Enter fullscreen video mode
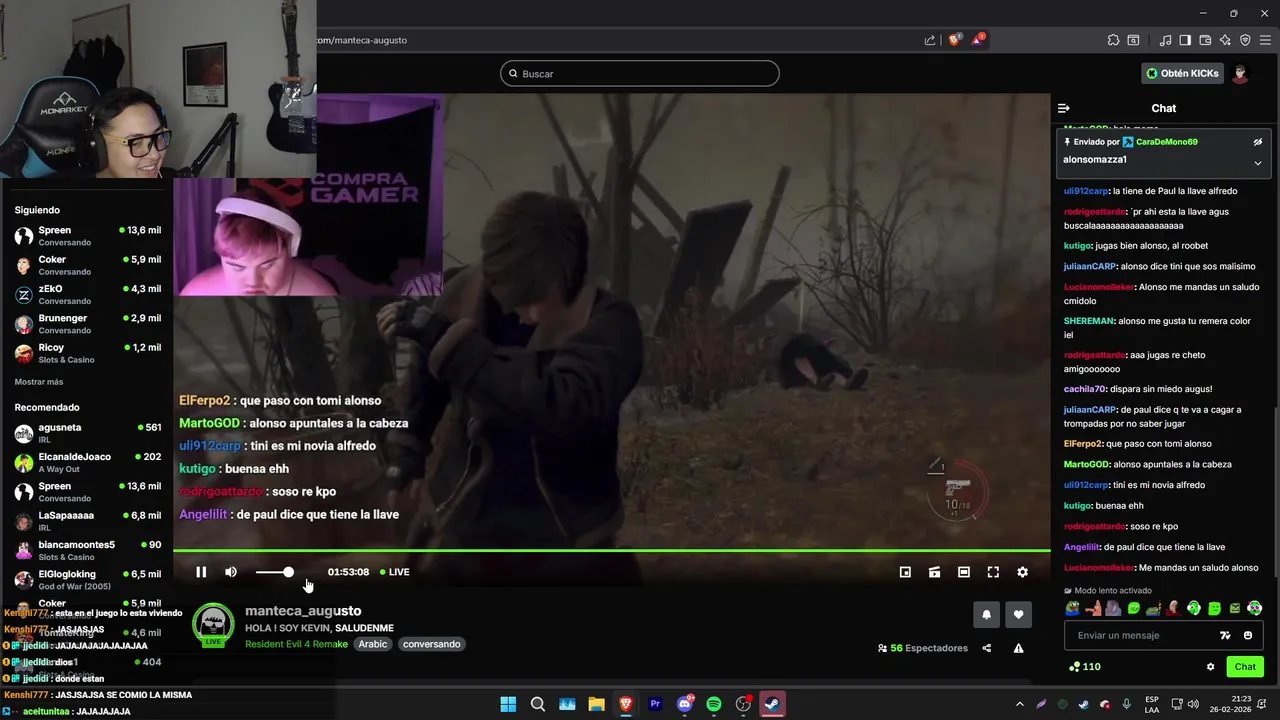This screenshot has width=1280, height=720. tap(993, 572)
